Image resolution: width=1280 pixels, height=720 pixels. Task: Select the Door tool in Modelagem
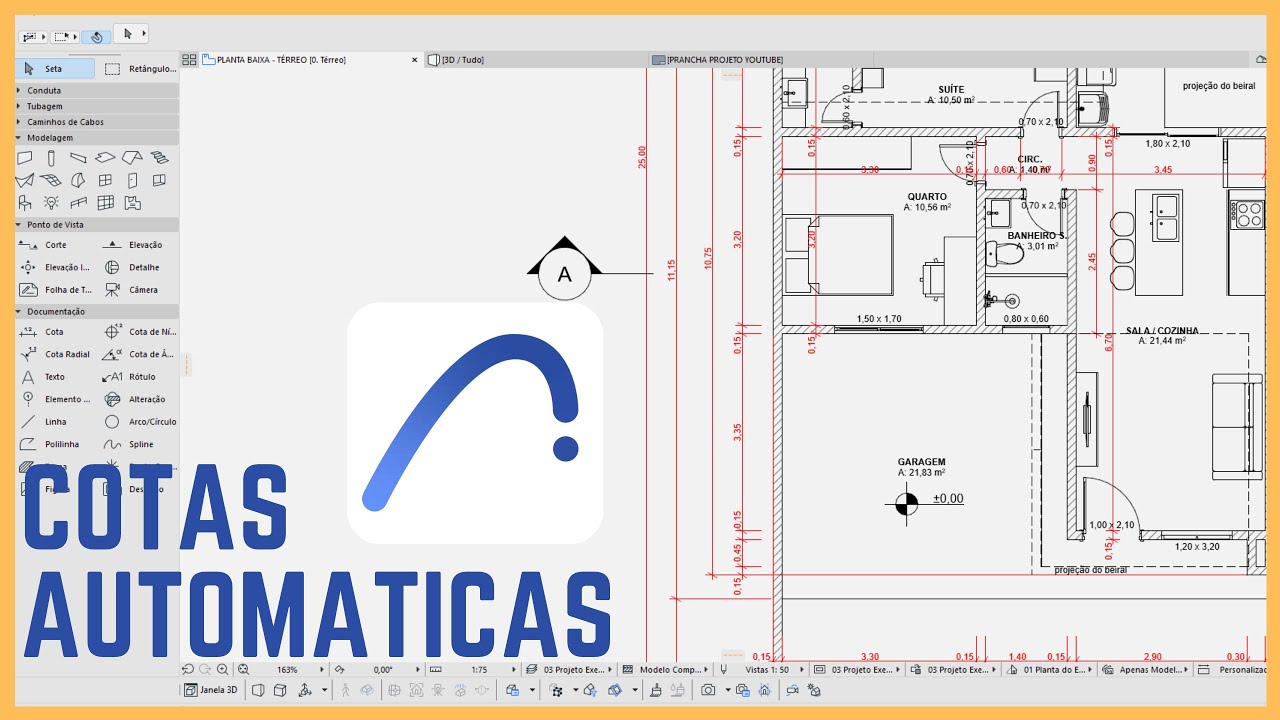pos(132,180)
